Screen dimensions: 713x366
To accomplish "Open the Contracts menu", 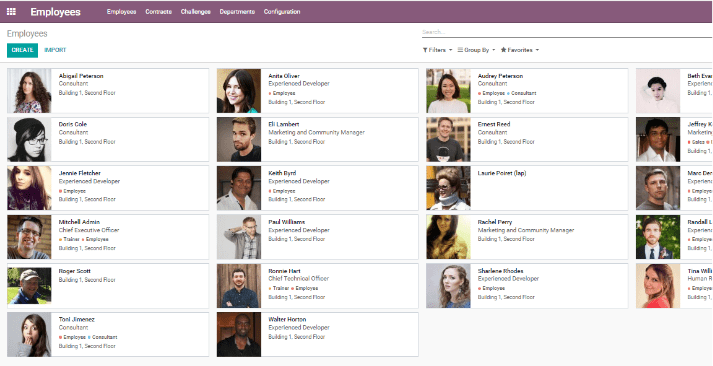I will click(158, 12).
